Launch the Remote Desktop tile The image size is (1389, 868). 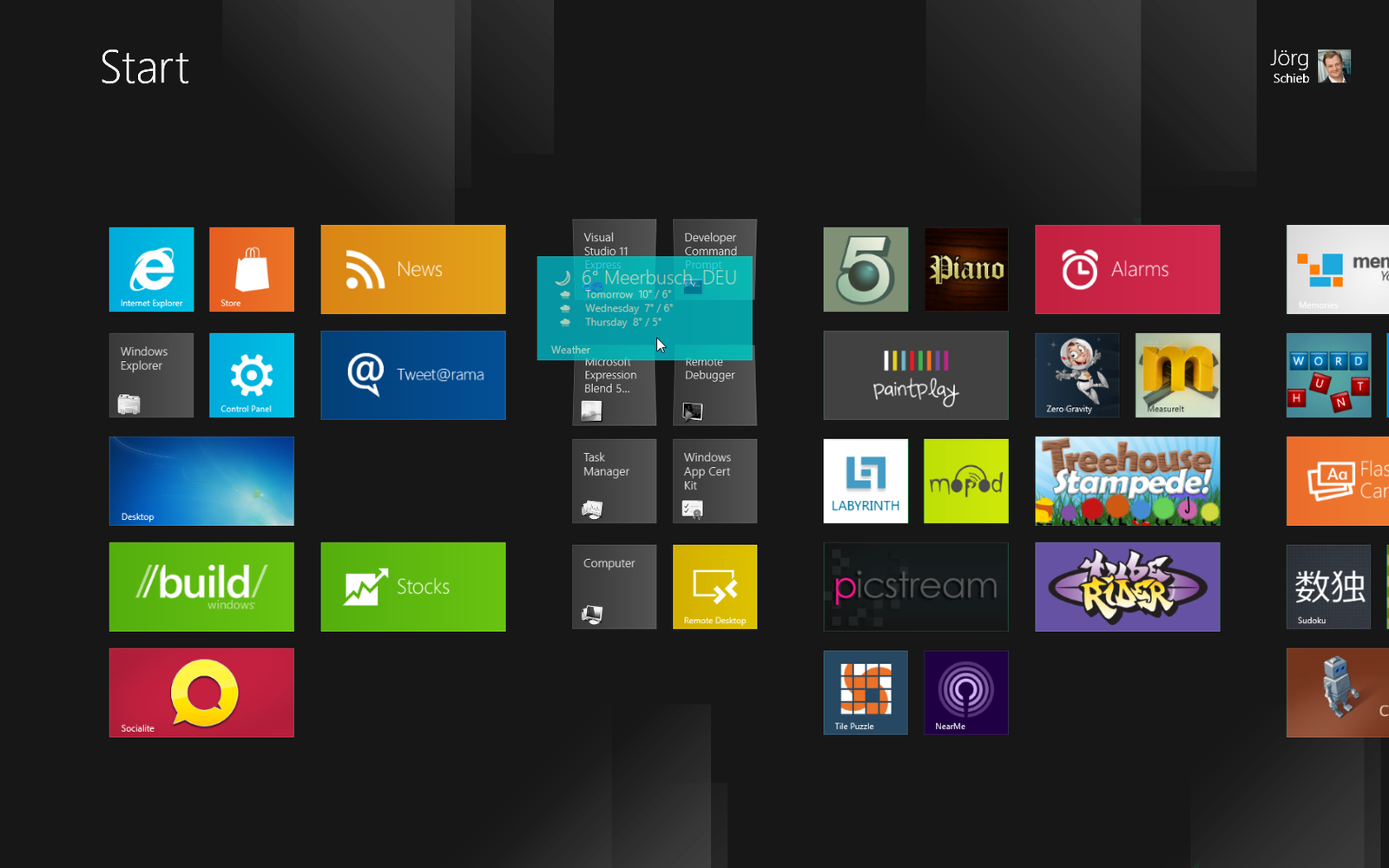coord(714,587)
